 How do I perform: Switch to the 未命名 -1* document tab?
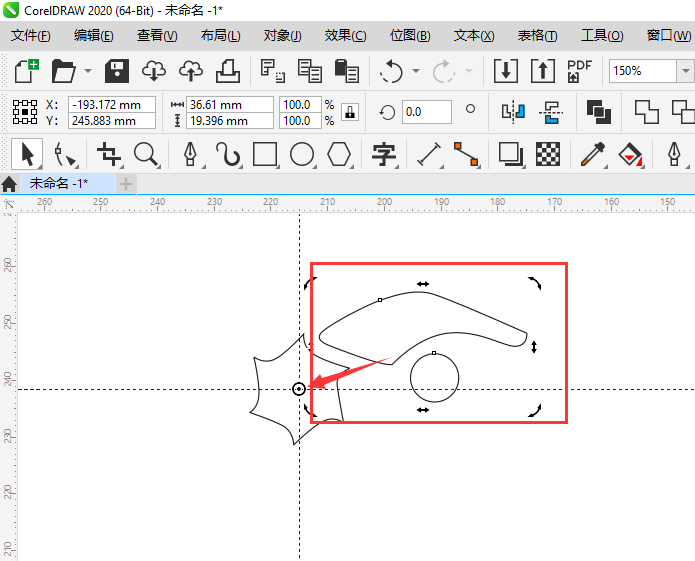point(58,184)
